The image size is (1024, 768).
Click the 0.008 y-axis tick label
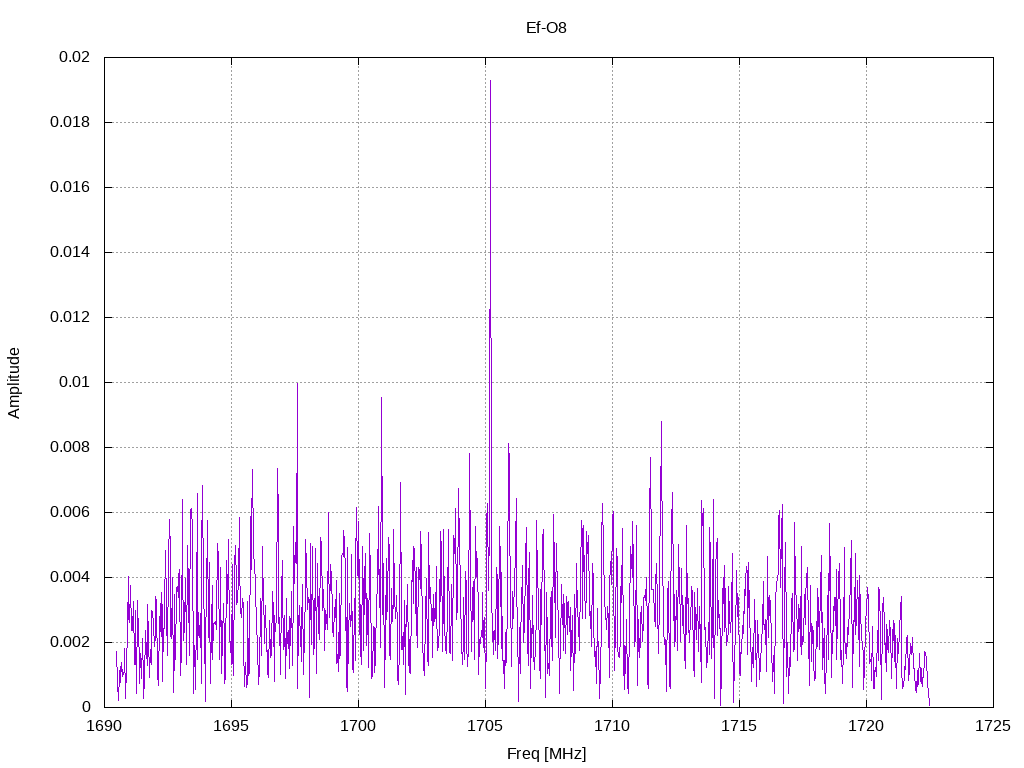pos(70,447)
